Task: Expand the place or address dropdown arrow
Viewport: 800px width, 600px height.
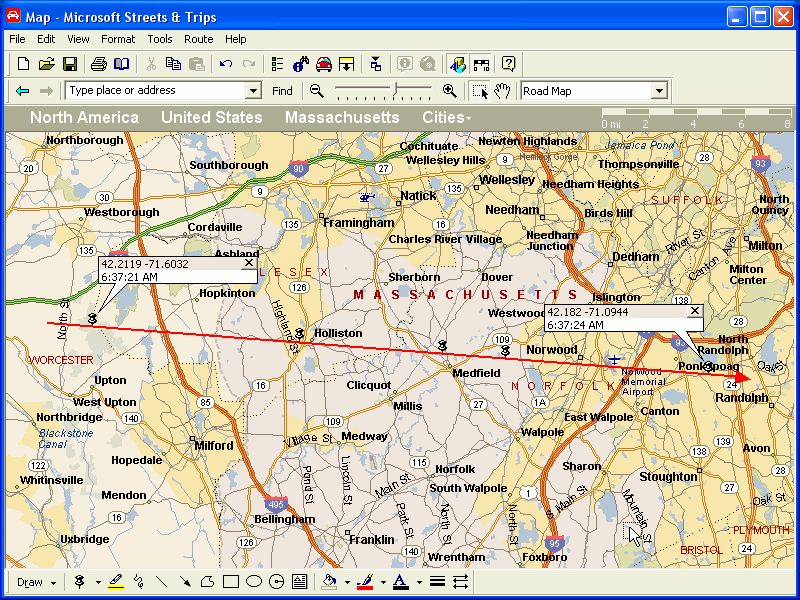Action: click(x=253, y=91)
